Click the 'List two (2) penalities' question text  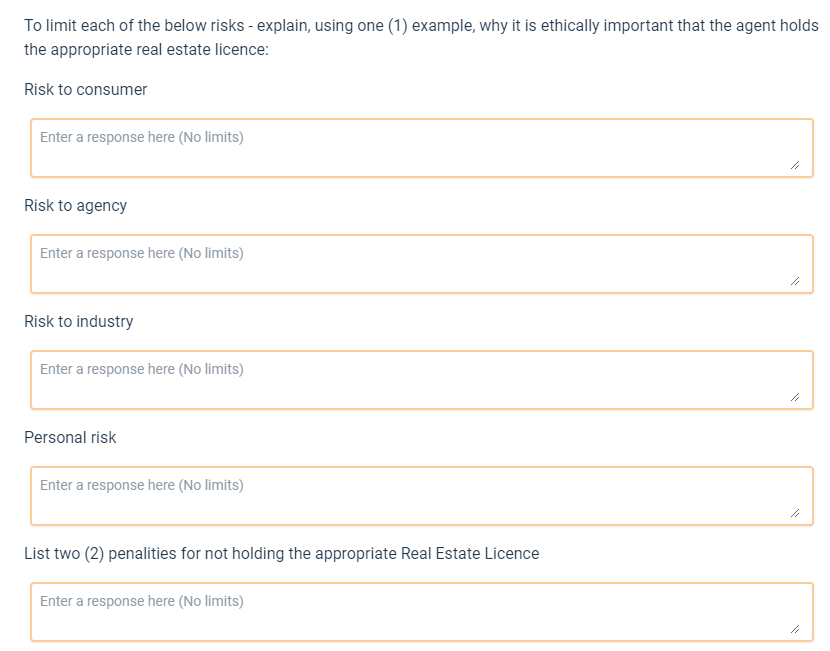coord(282,554)
